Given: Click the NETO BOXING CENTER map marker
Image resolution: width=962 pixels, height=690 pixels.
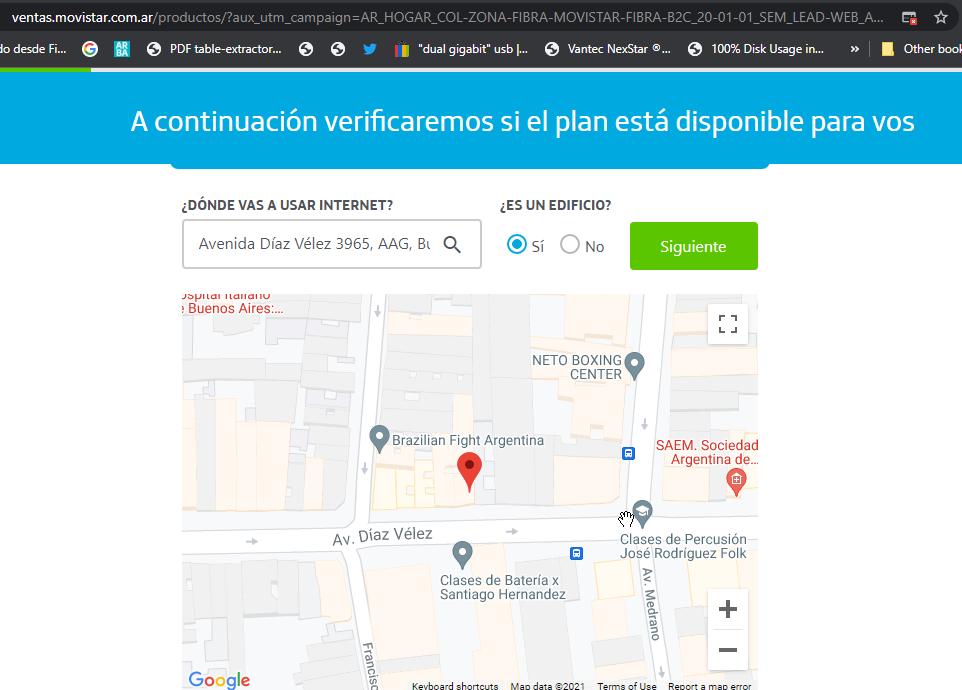Looking at the screenshot, I should (x=634, y=366).
